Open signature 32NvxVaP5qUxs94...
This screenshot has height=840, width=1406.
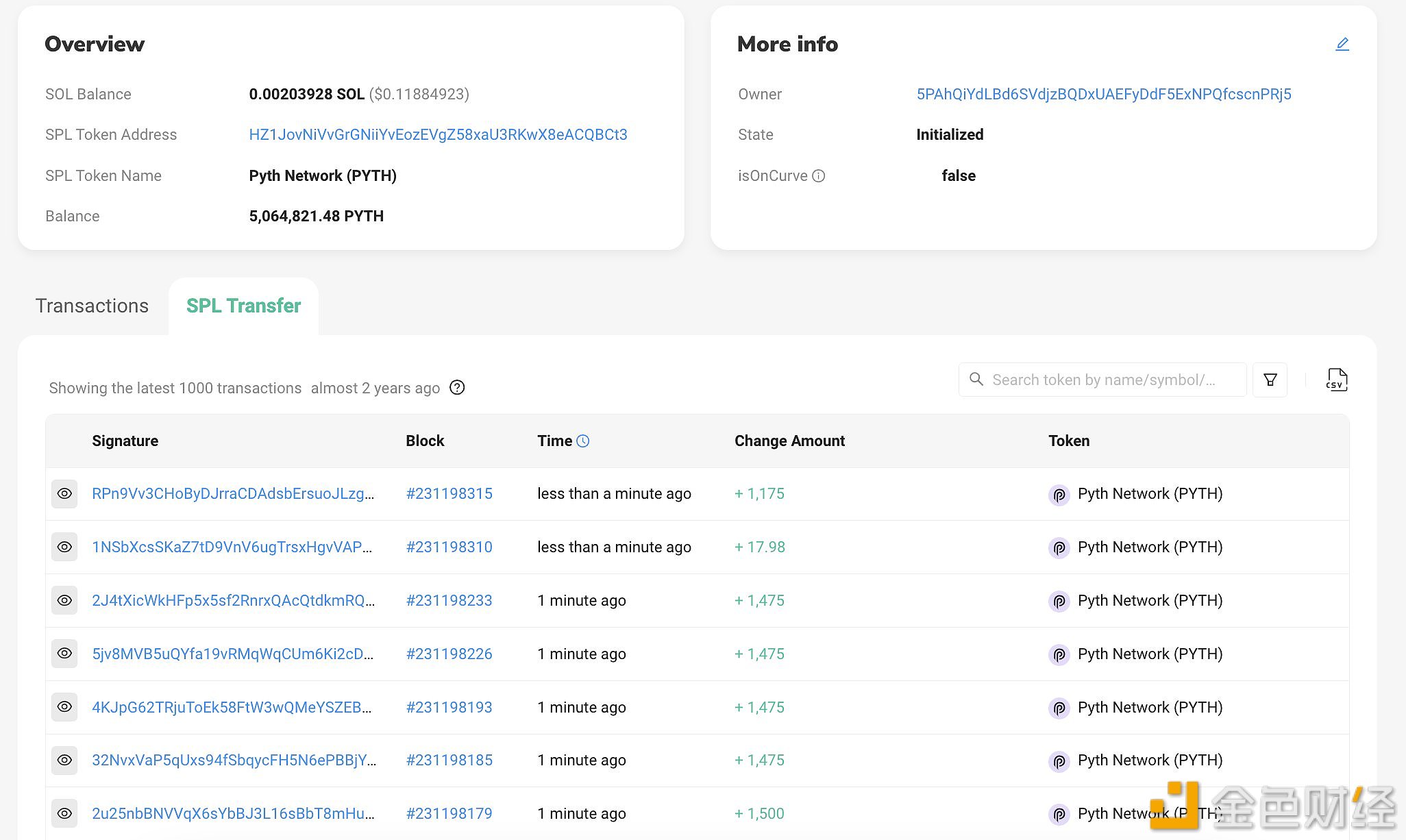pos(234,761)
